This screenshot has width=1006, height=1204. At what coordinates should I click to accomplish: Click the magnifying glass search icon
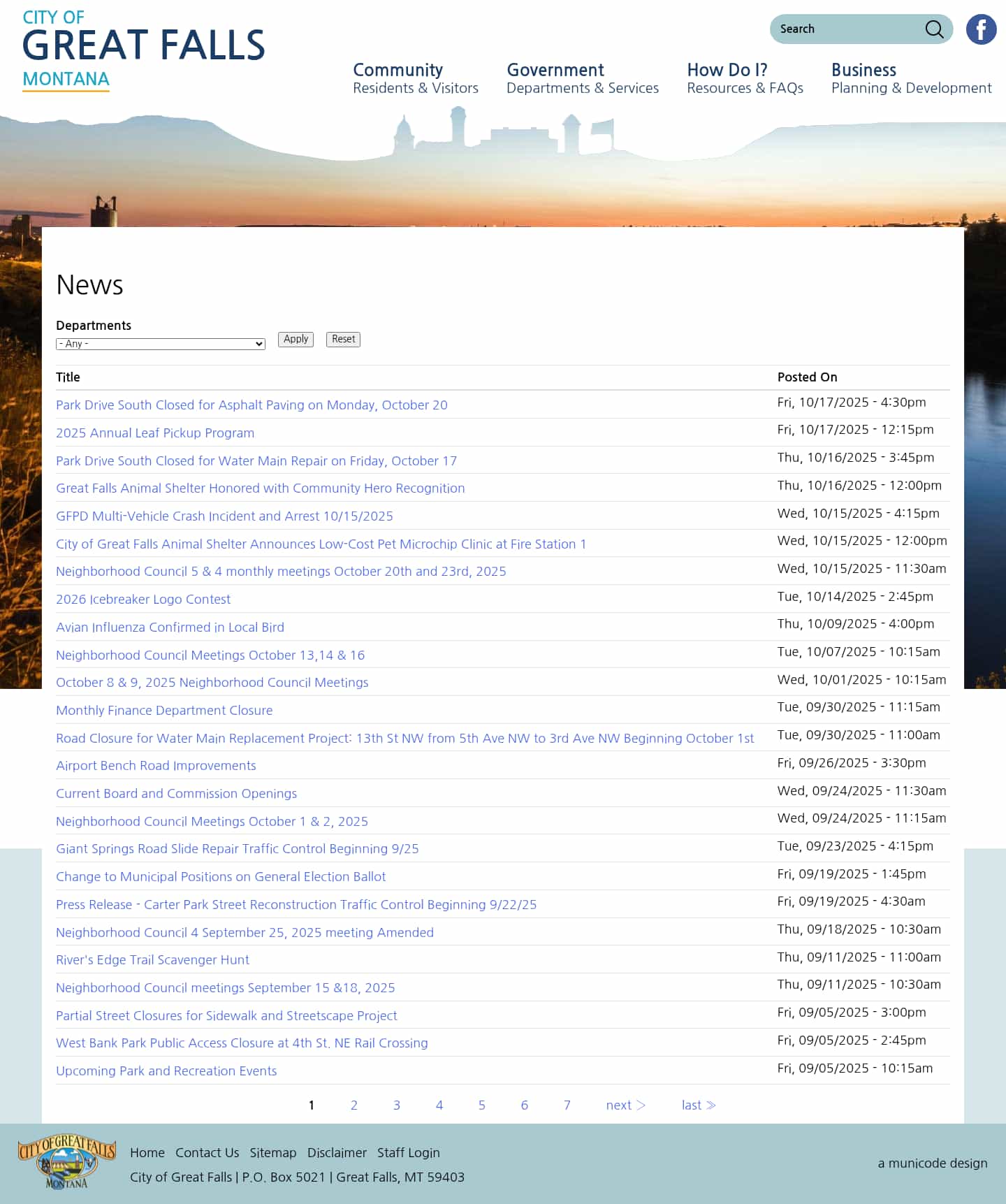pos(934,29)
